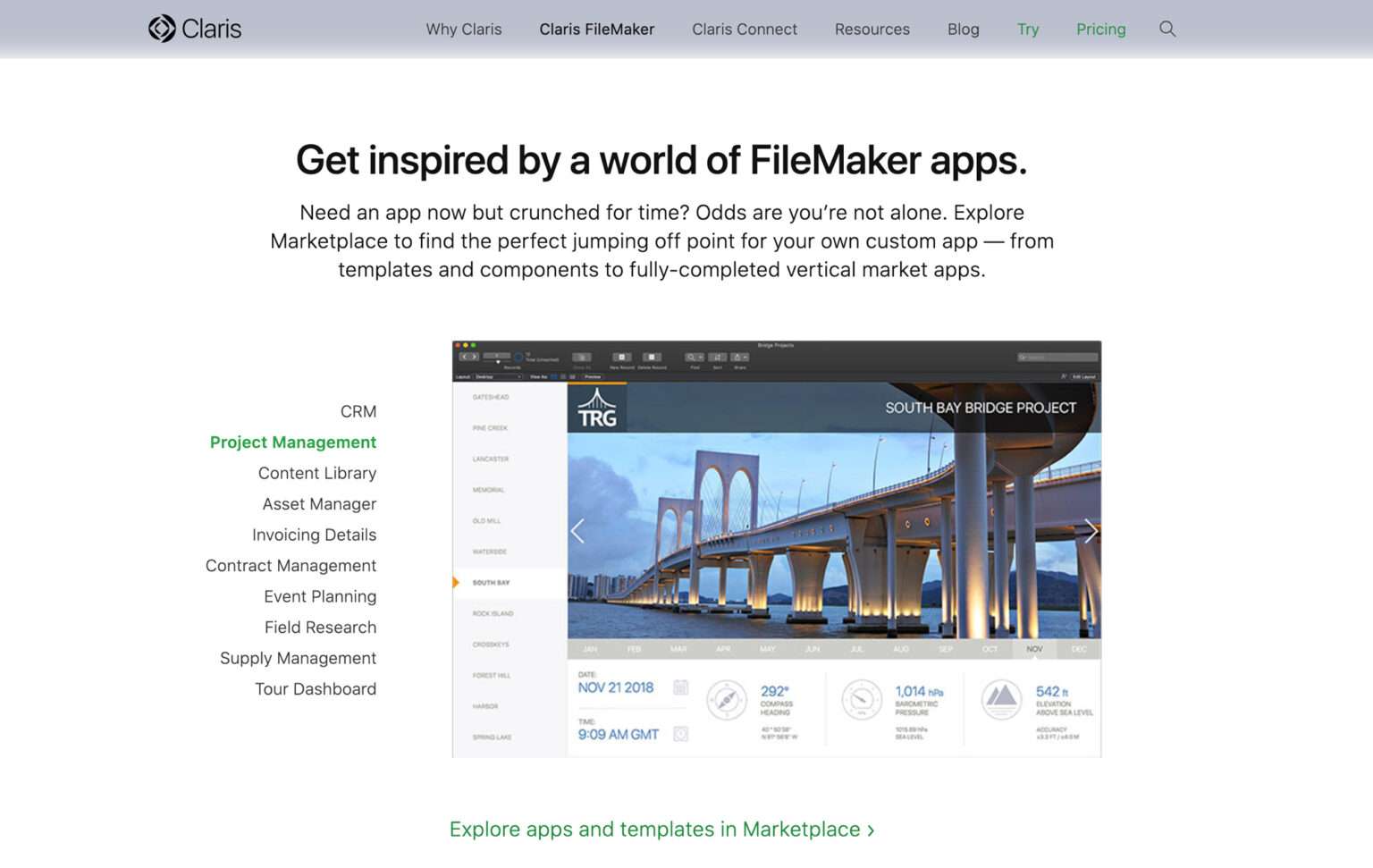This screenshot has height=868, width=1373.
Task: Open the Find tool in the toolbar
Action: tap(690, 357)
